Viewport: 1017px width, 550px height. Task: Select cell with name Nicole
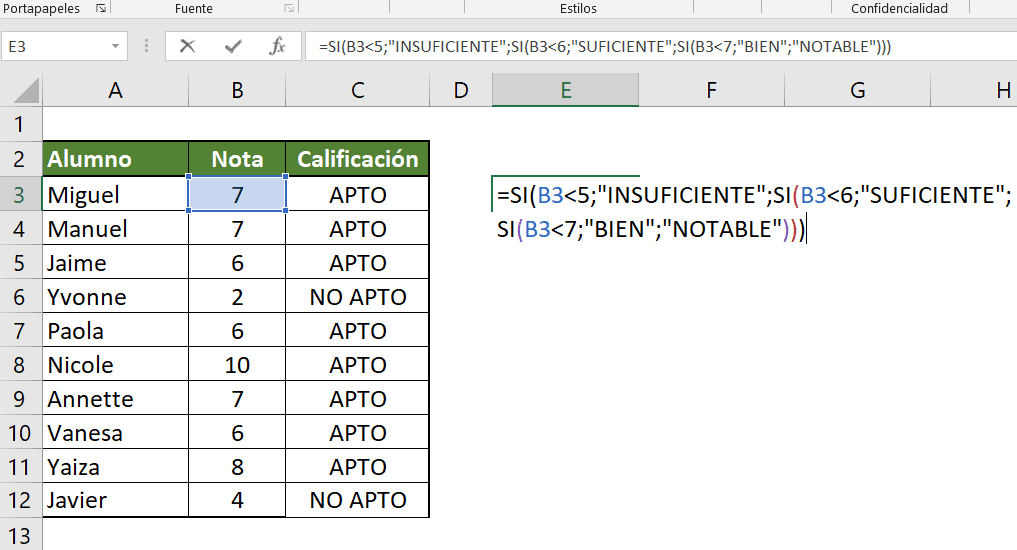tap(115, 365)
